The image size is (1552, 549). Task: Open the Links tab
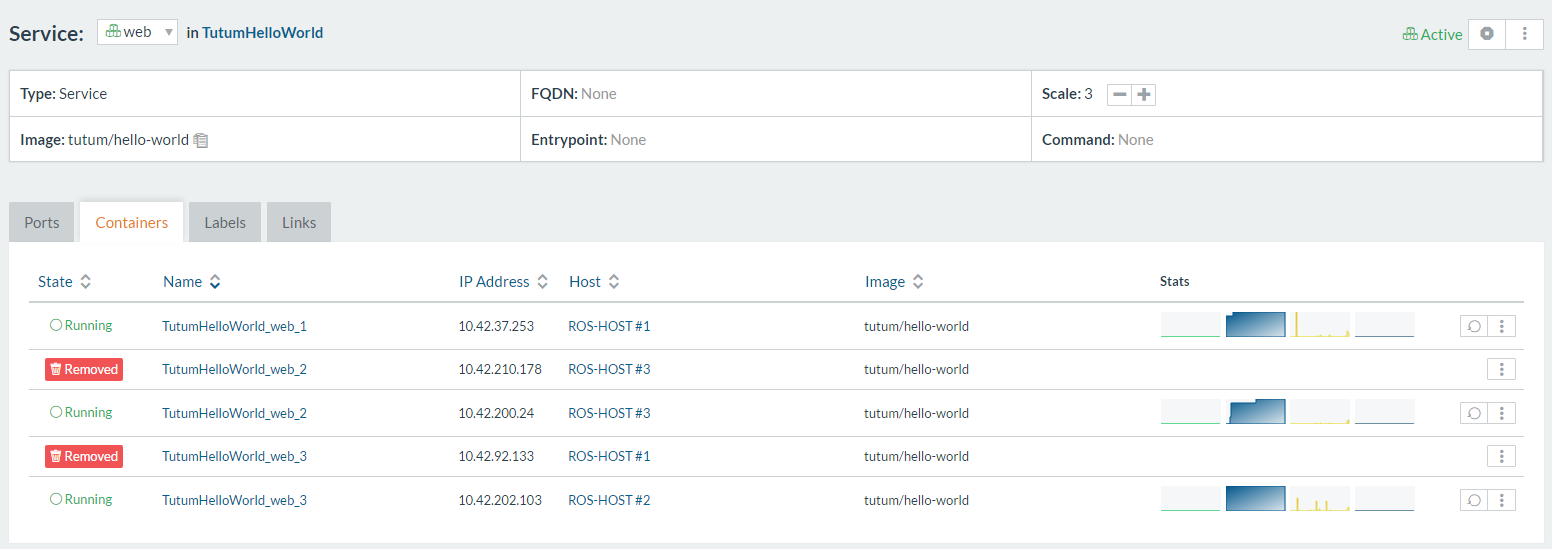point(299,222)
